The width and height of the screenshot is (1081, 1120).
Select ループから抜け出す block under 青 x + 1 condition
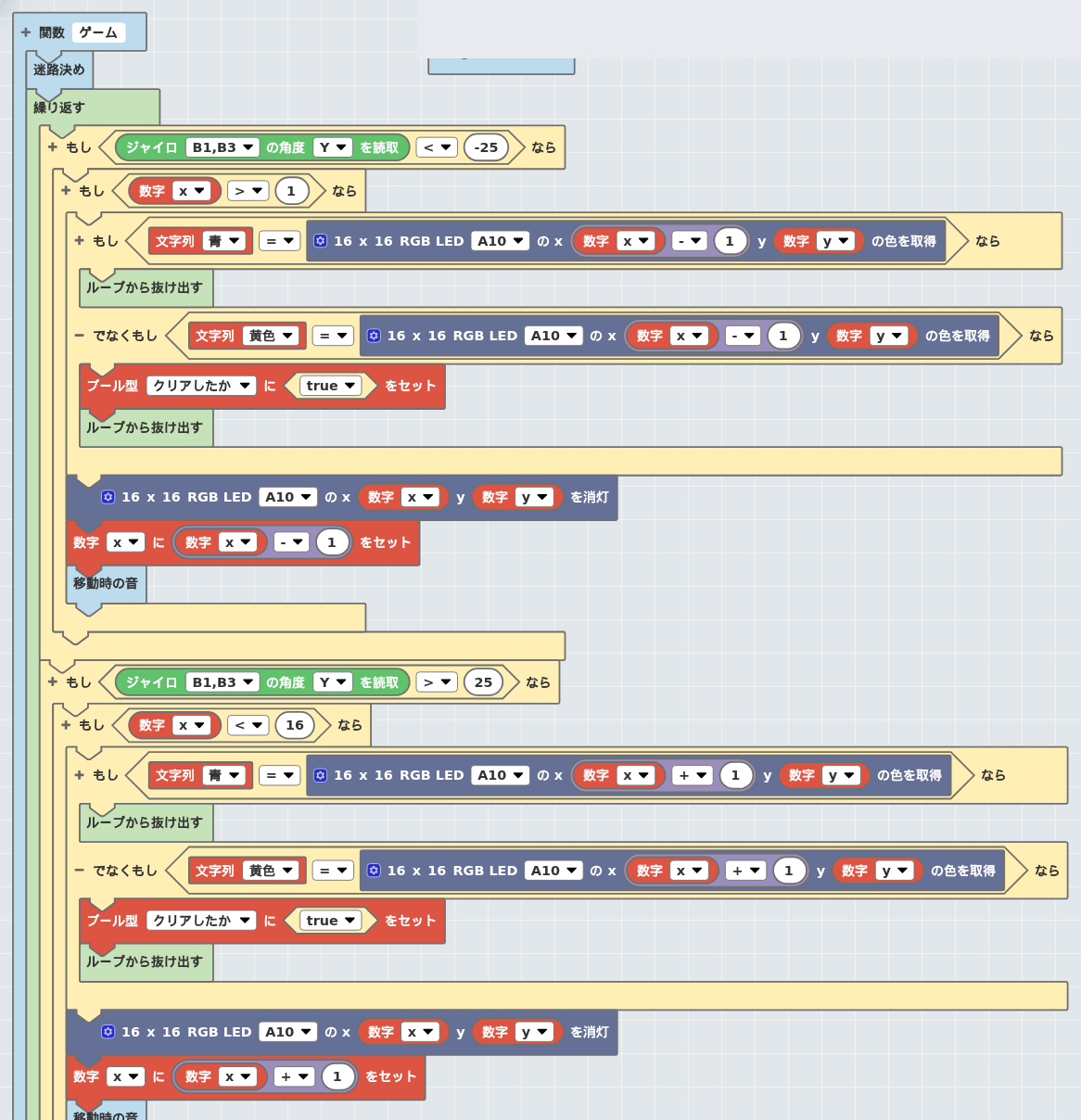click(x=145, y=822)
